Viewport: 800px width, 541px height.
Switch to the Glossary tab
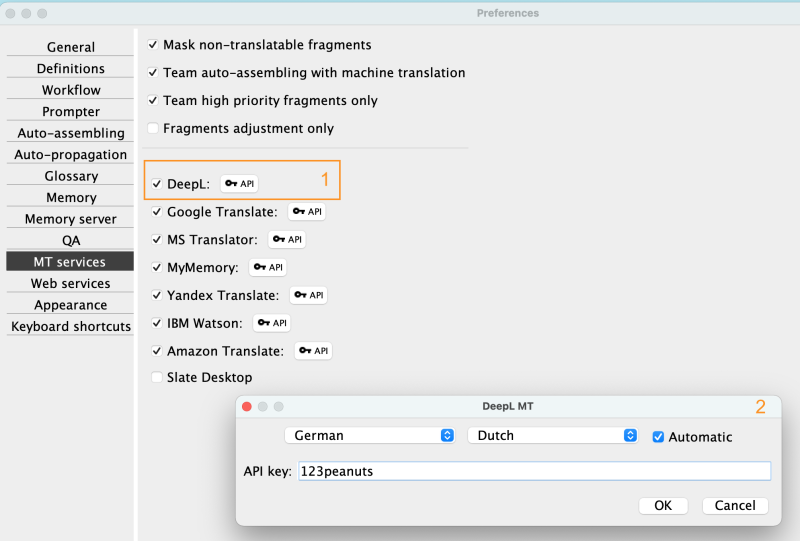[x=70, y=176]
